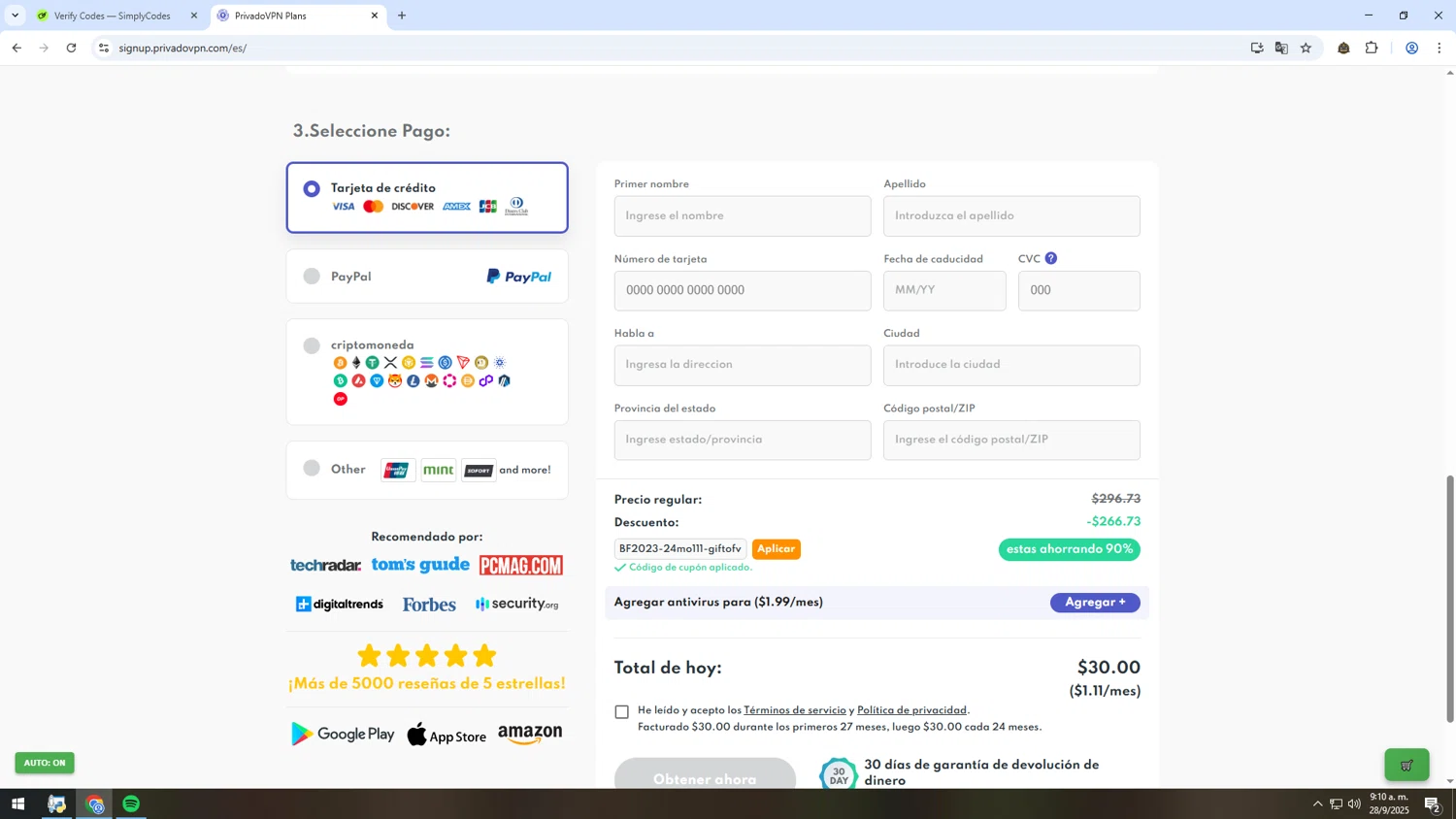Choose PayPal payment radio option

click(312, 277)
